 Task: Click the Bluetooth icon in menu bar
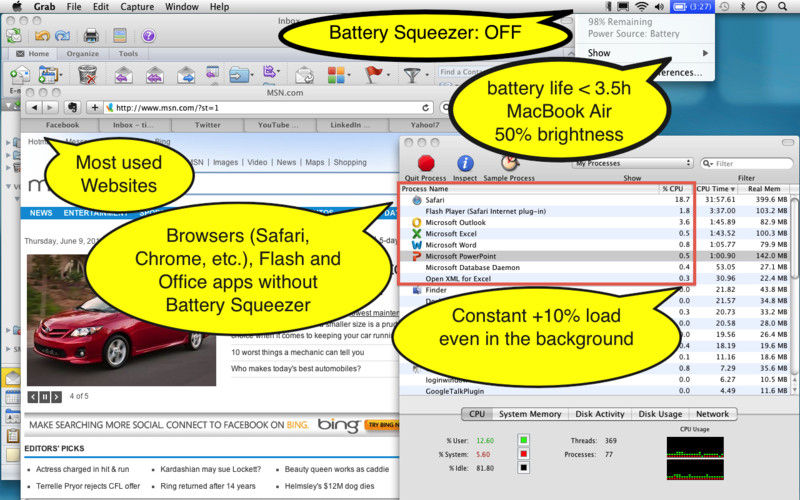[x=743, y=7]
